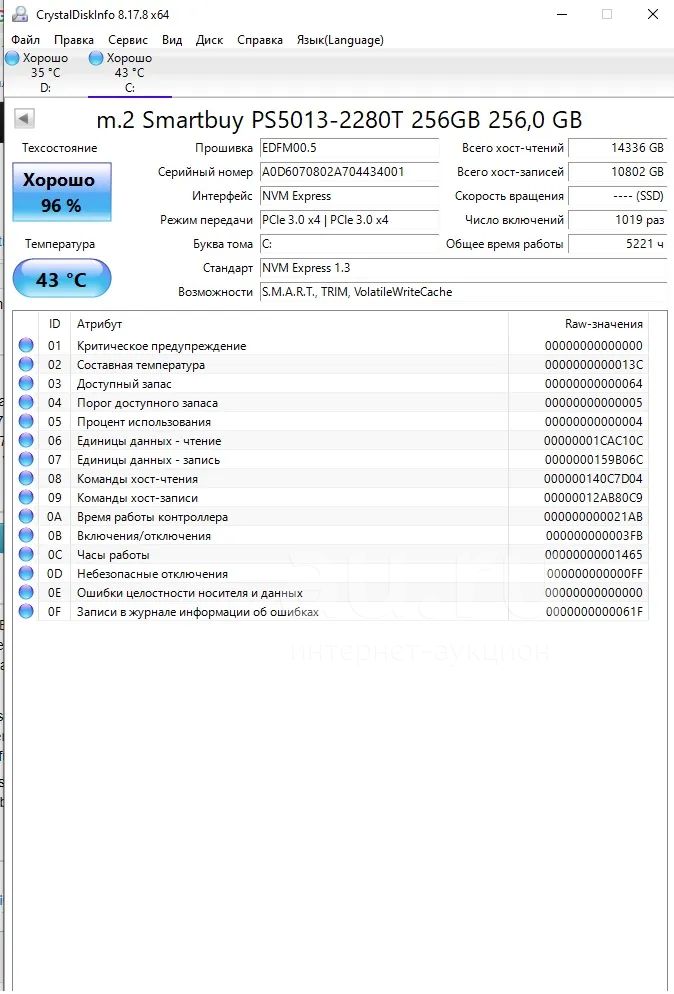Select raw value 000000000021AB
Viewport: 674px width, 994px height.
pos(593,517)
